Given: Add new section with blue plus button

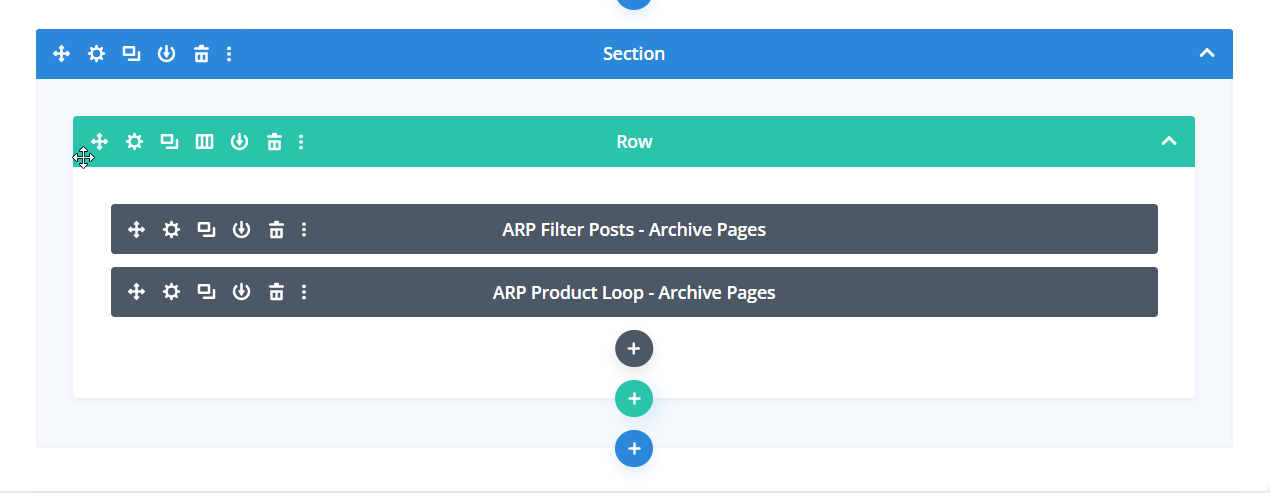Looking at the screenshot, I should point(634,449).
